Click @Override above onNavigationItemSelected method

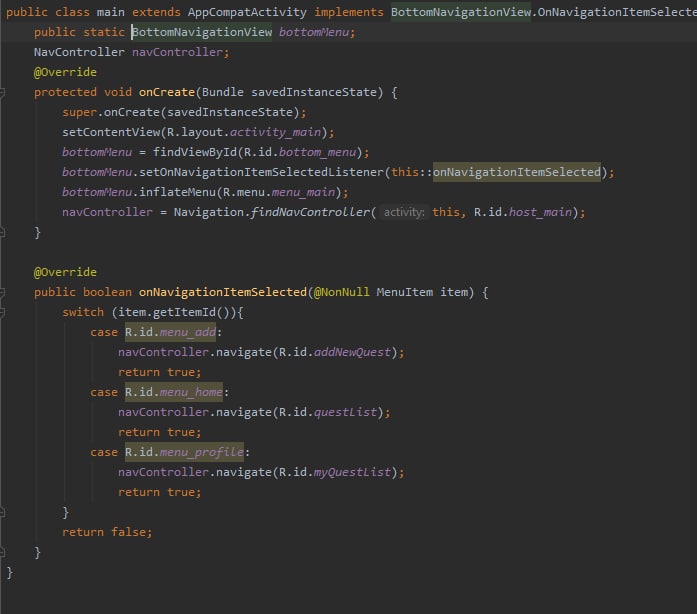(x=65, y=272)
